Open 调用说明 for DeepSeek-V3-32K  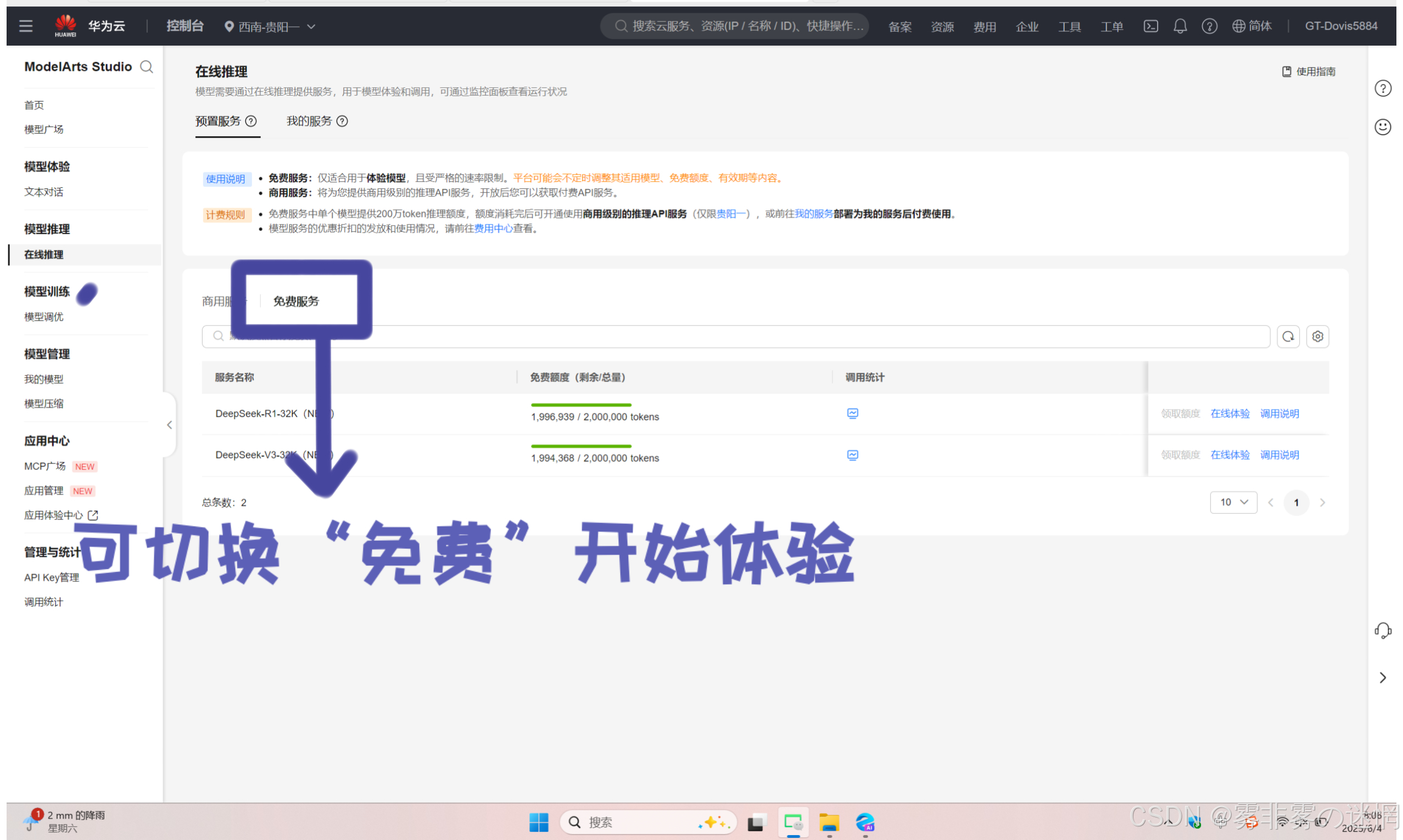(1278, 455)
